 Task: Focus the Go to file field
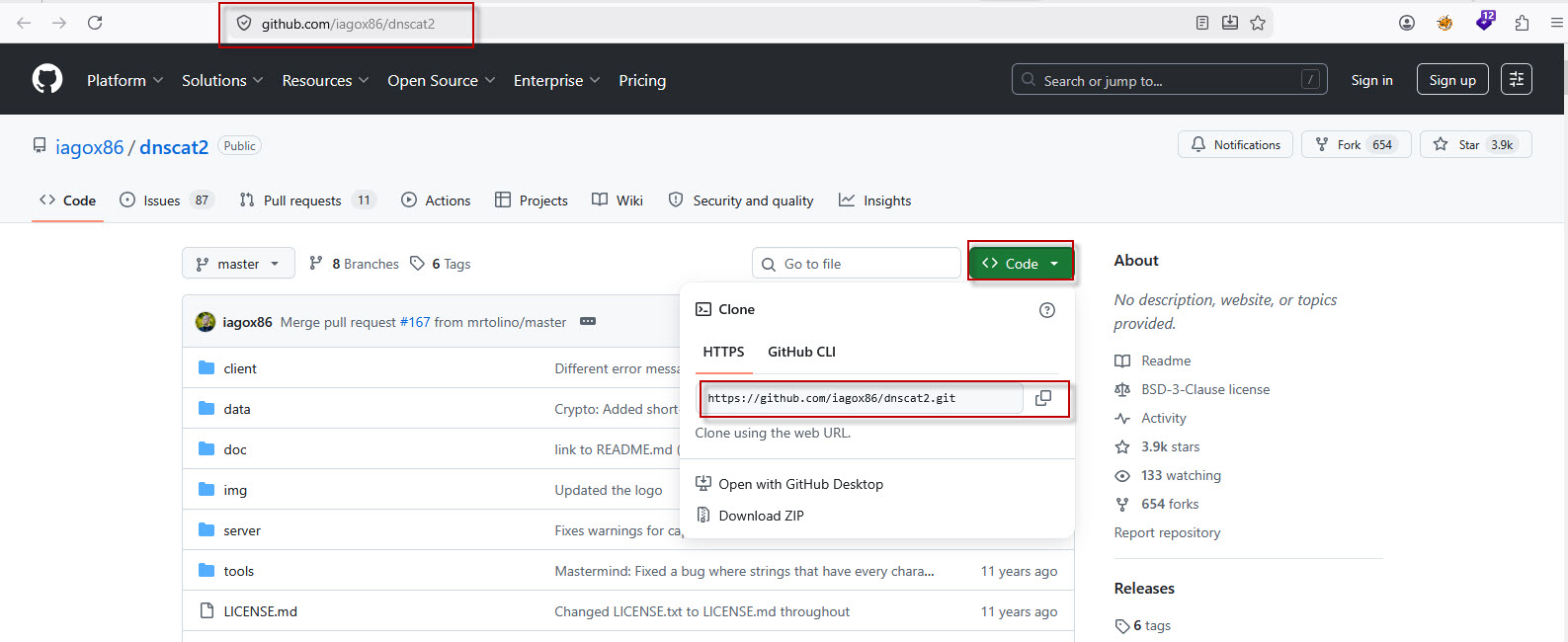tap(856, 264)
